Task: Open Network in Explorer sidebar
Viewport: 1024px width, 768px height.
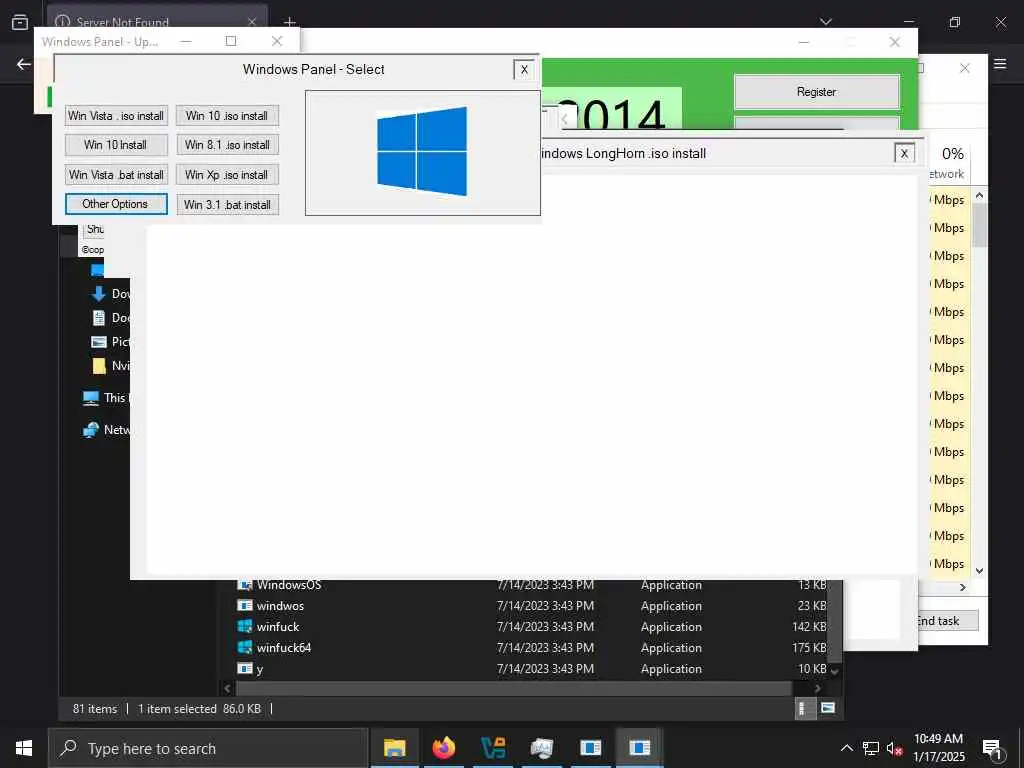Action: click(x=106, y=430)
